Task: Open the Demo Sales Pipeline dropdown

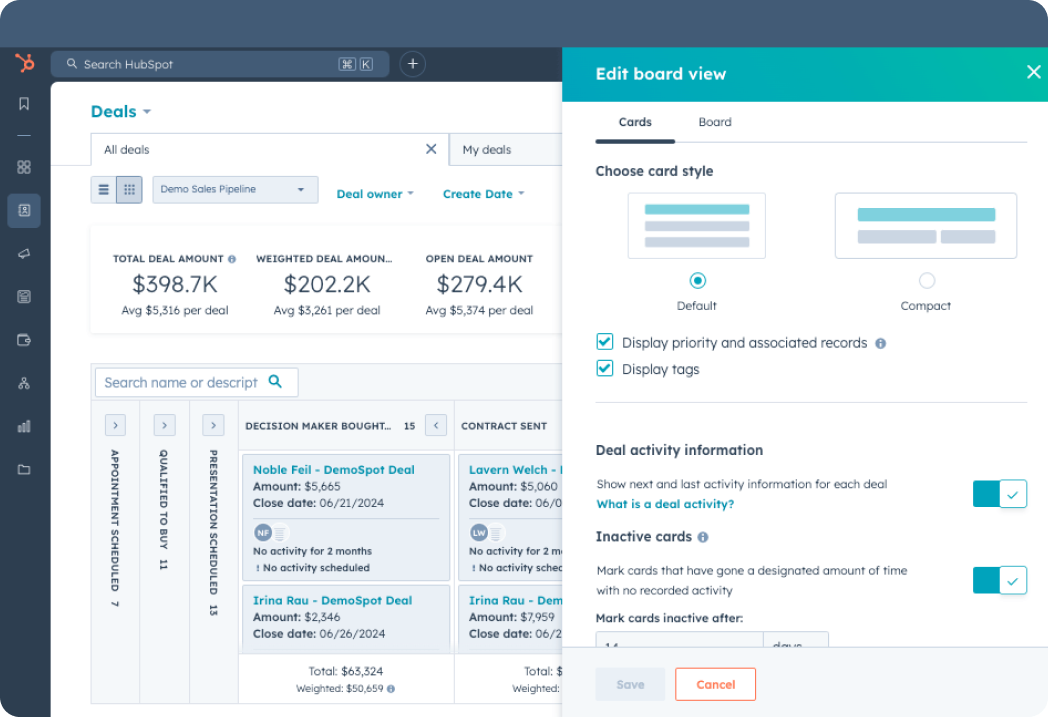Action: pos(235,190)
